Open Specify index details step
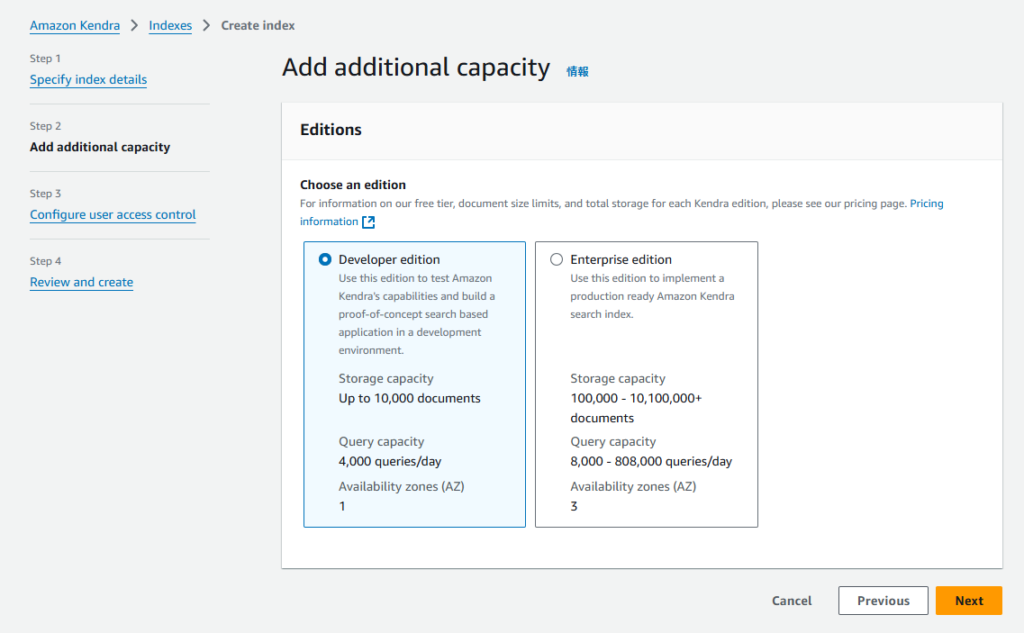Screen dimensions: 1024x633 [88, 80]
